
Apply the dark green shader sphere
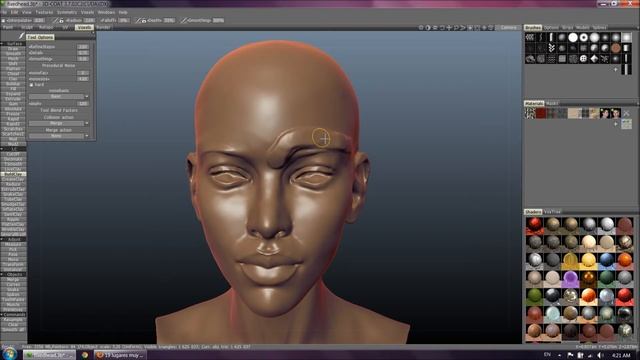(607, 278)
